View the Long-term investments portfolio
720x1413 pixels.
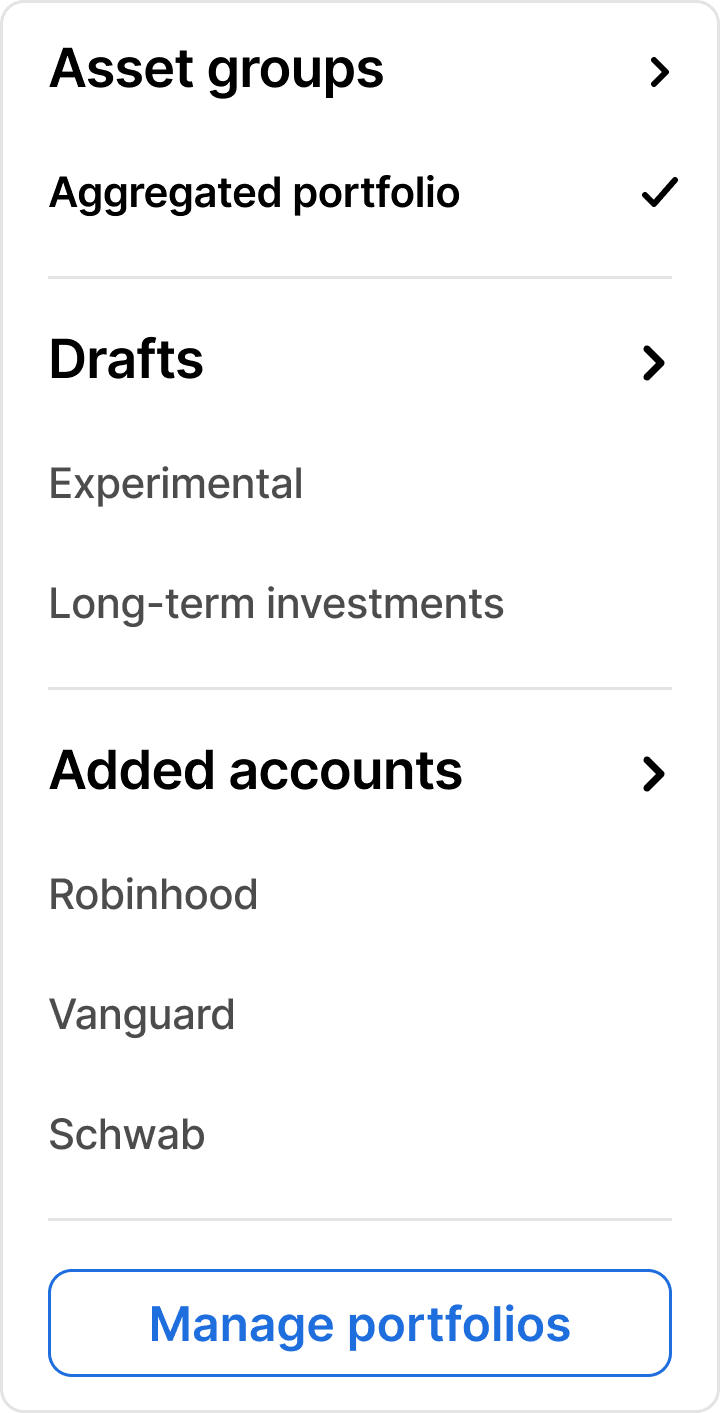[276, 604]
